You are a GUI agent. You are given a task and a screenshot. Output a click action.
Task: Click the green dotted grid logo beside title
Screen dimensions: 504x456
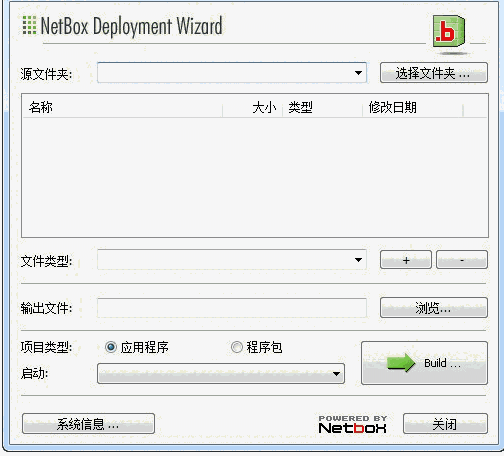pos(29,25)
